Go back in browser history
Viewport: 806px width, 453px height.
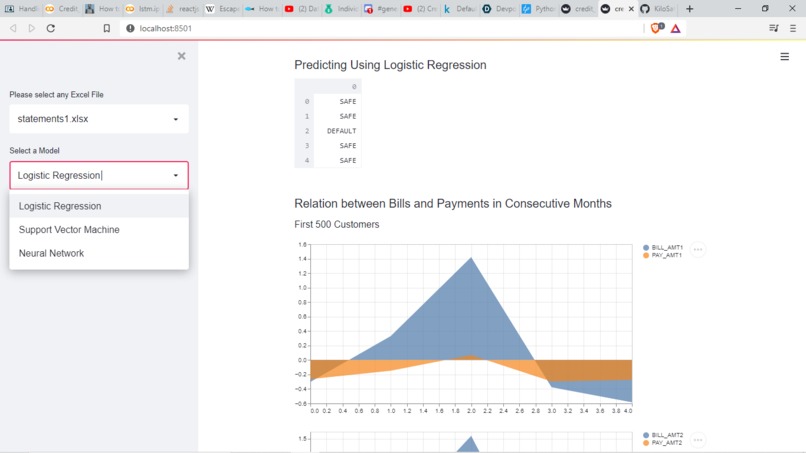tap(13, 28)
